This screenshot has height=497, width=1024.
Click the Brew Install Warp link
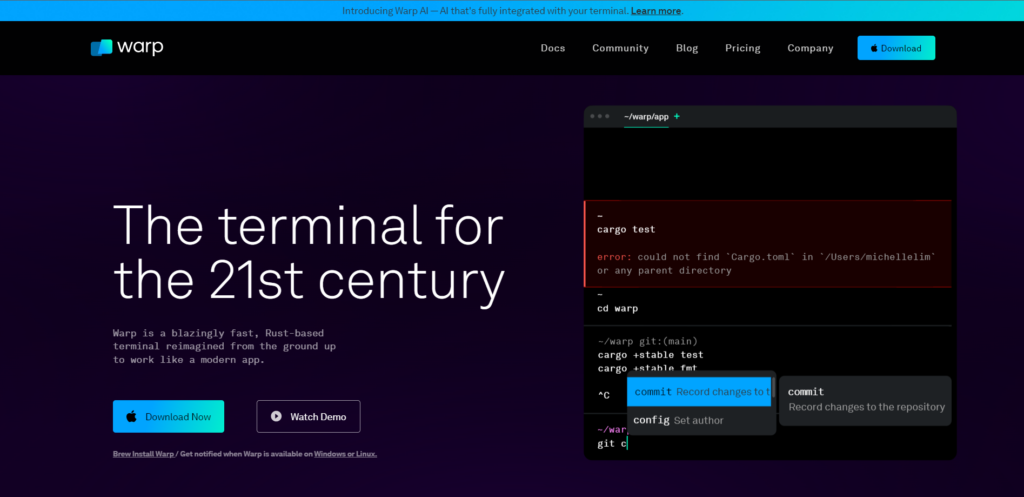[144, 454]
